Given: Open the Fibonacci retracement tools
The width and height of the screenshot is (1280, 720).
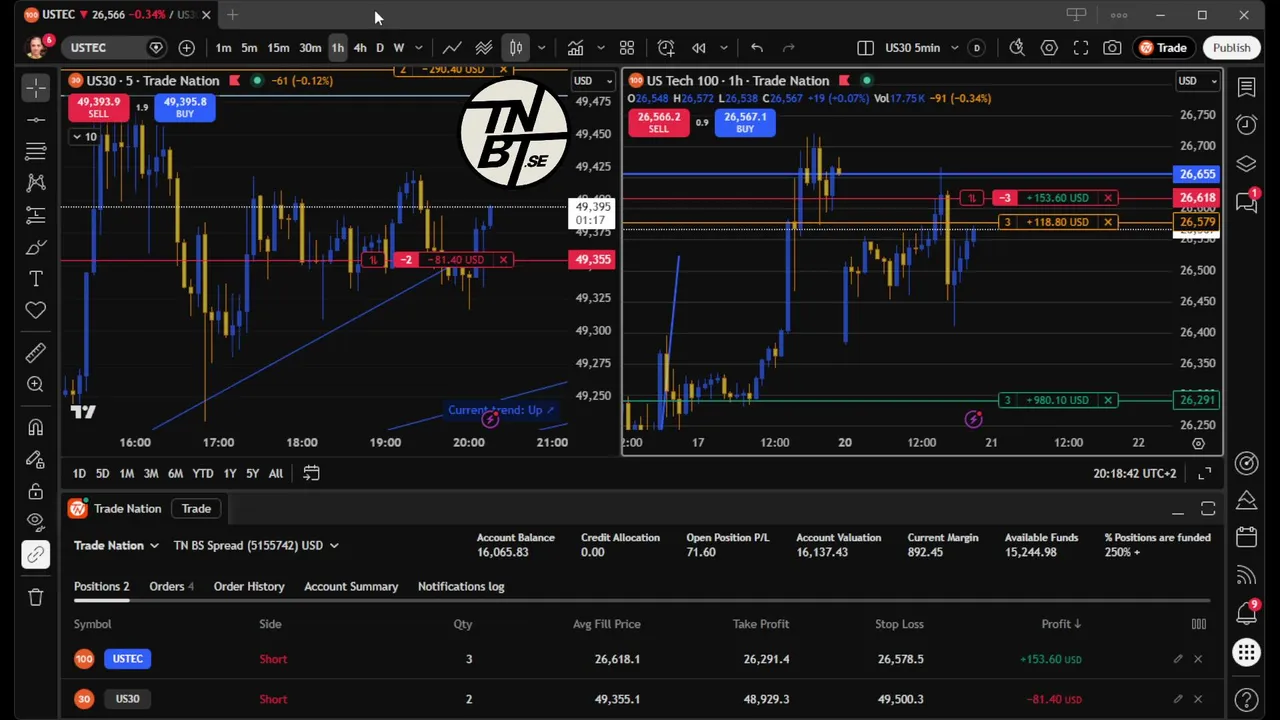Looking at the screenshot, I should (x=36, y=151).
